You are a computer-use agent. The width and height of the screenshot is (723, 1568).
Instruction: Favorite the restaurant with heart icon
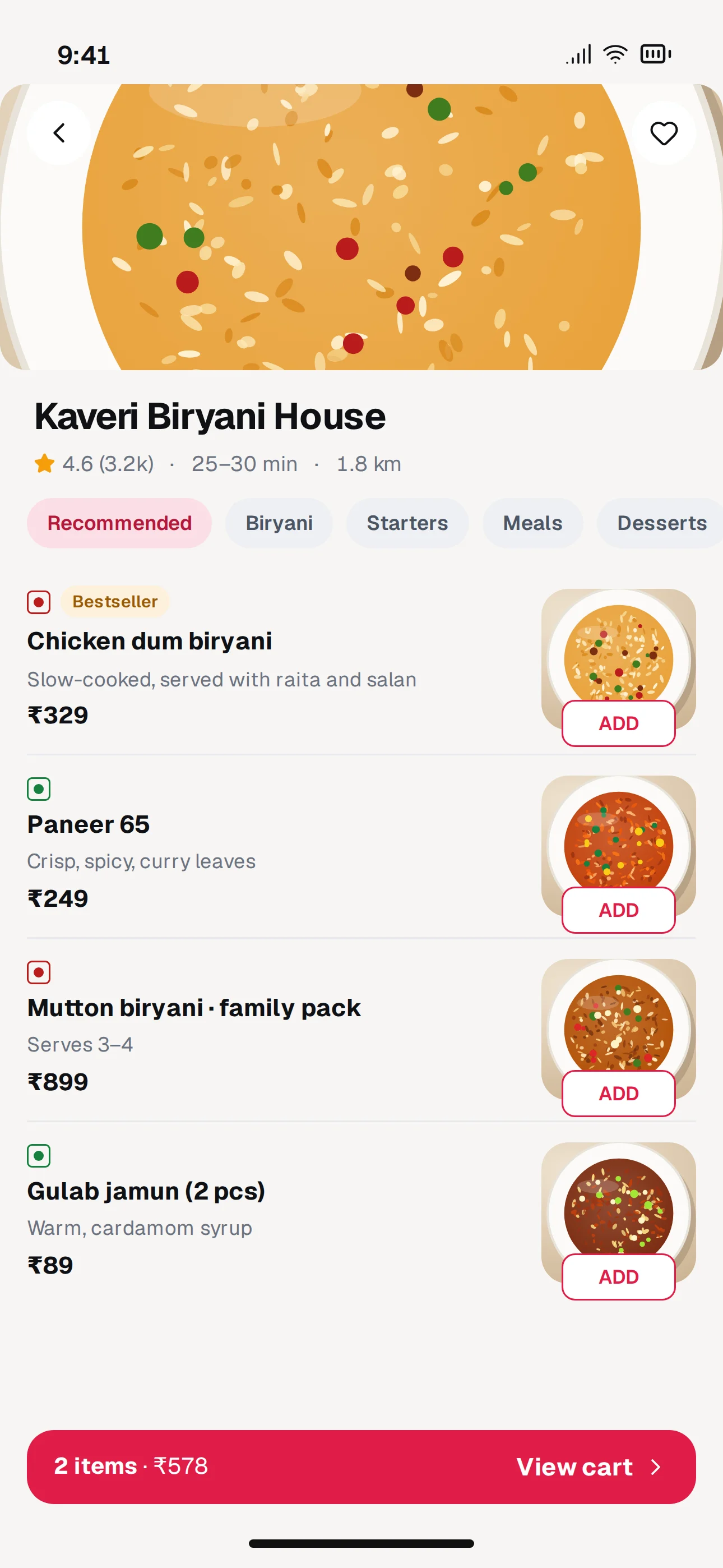pyautogui.click(x=664, y=133)
